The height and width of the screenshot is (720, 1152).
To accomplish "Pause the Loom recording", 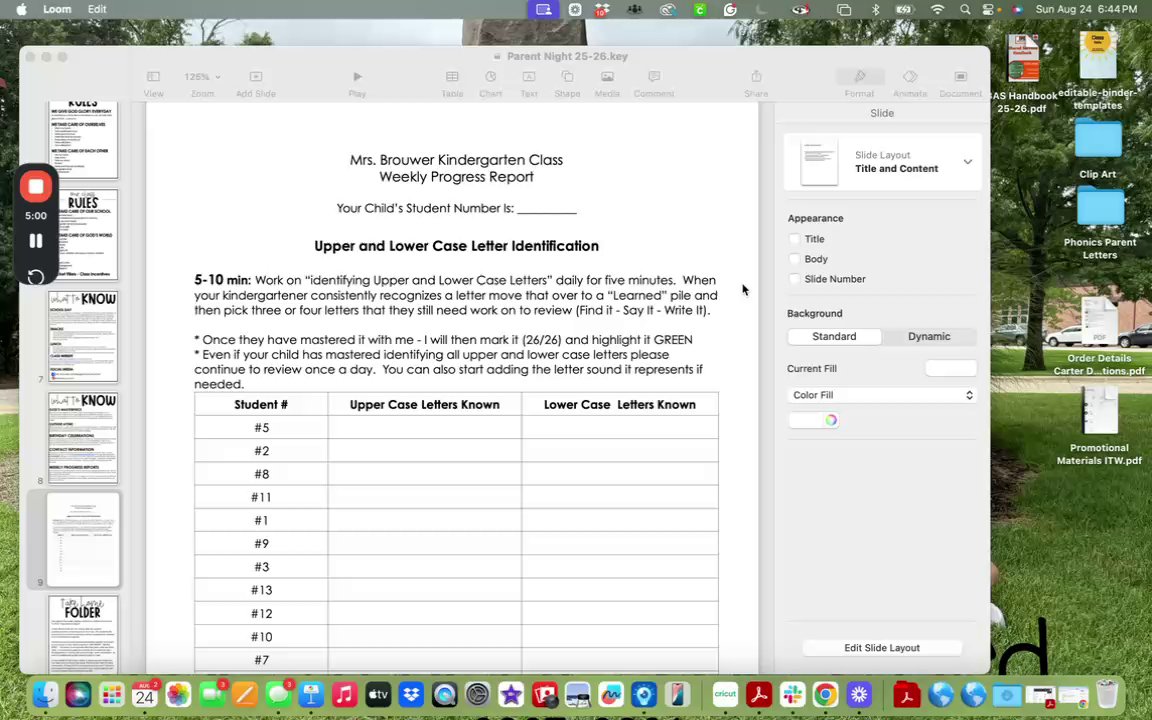I will tap(35, 241).
